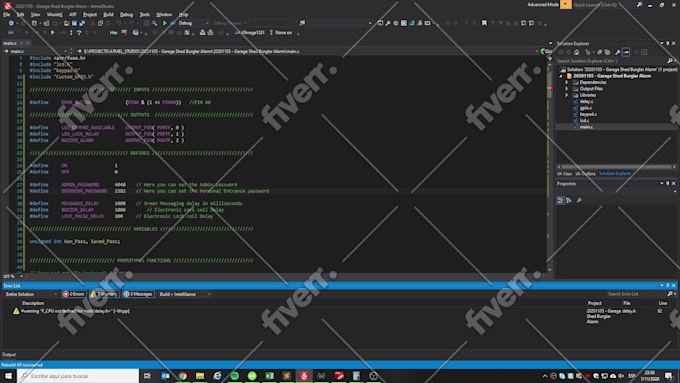Click the Collapse All icon in Solution Explorer

pos(599,52)
